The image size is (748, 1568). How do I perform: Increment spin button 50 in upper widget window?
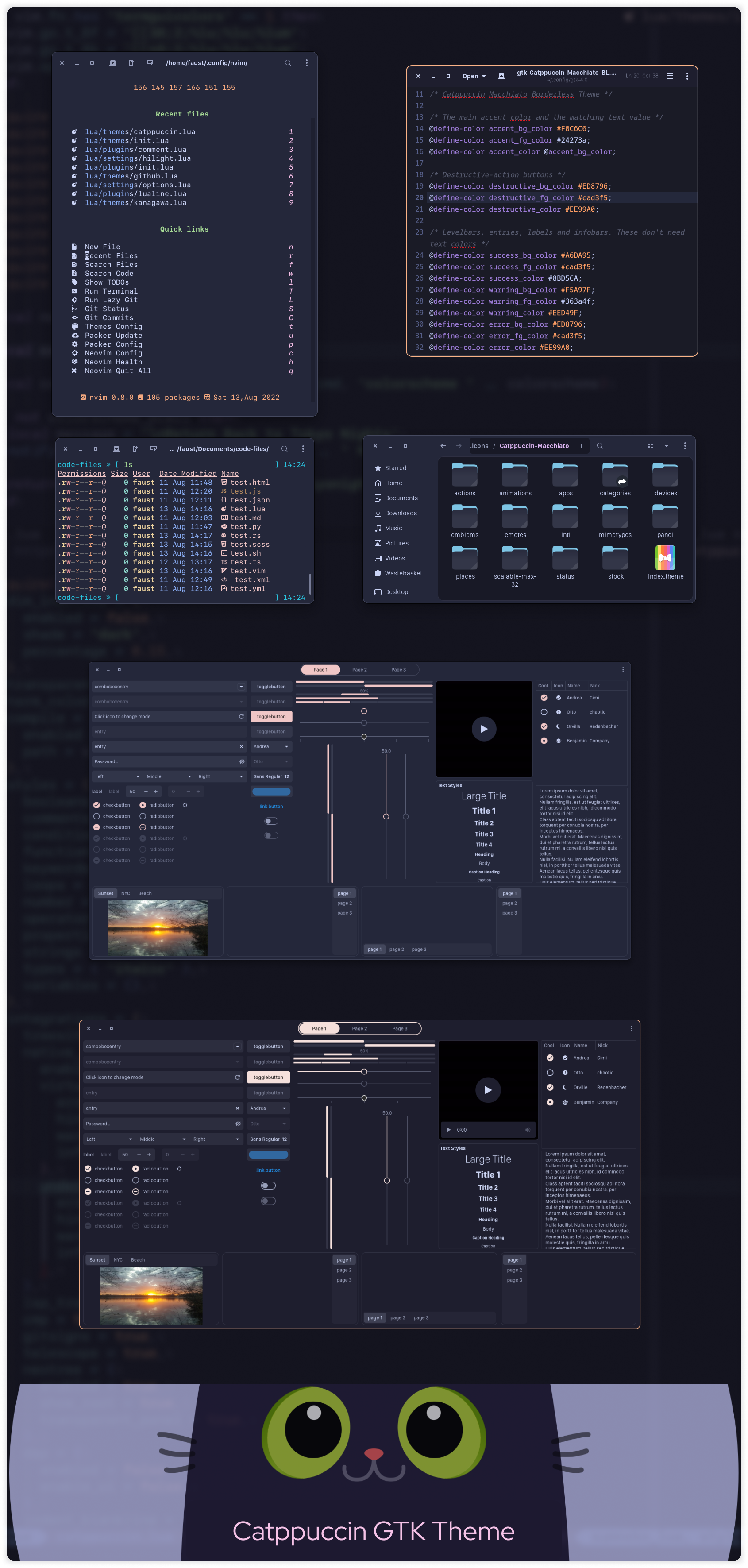click(x=156, y=792)
